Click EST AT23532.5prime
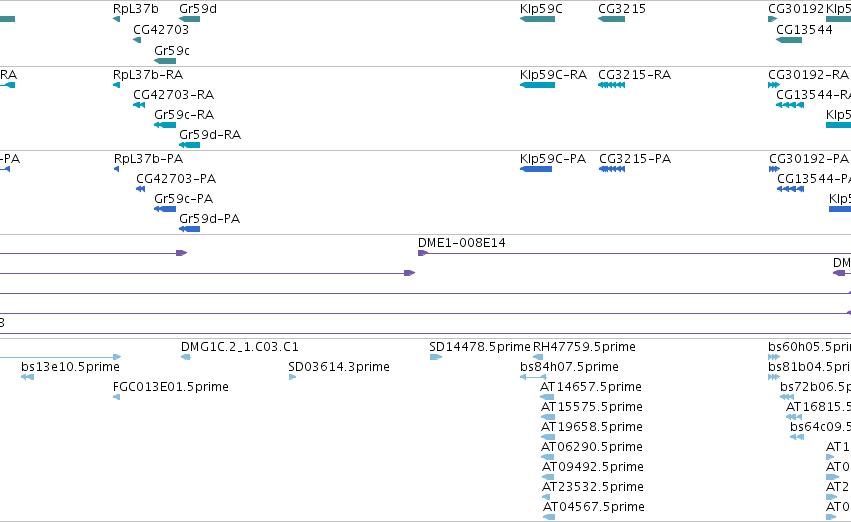Screen dimensions: 851x522 [593, 487]
